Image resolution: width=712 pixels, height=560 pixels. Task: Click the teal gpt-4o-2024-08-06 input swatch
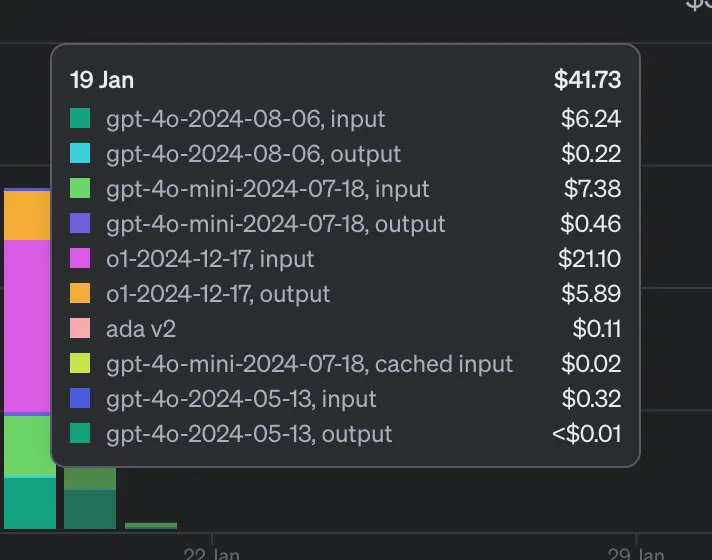[80, 119]
